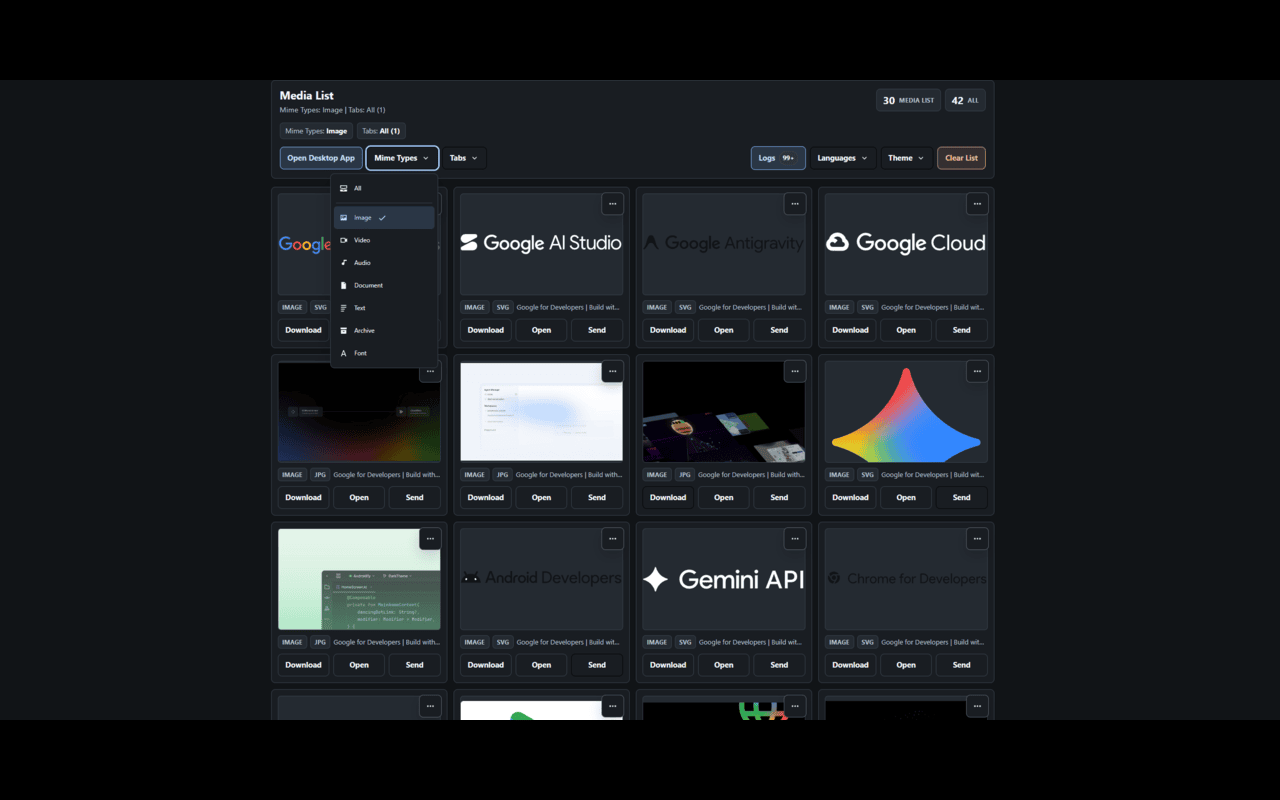
Task: Send the Google Antigravity image
Action: [779, 330]
